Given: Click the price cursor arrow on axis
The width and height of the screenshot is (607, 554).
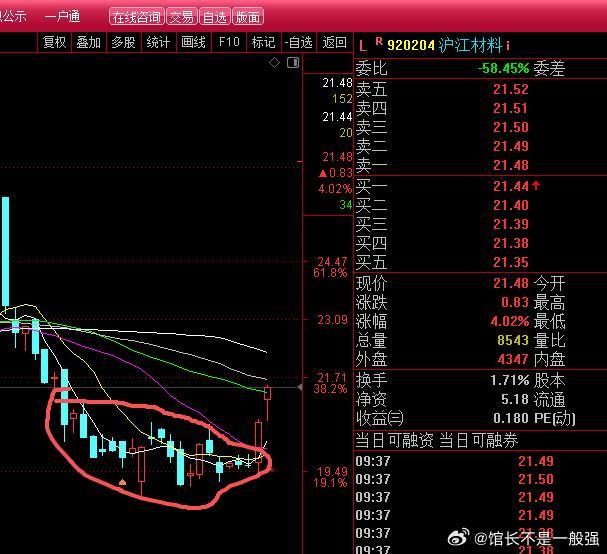Looking at the screenshot, I should 300,387.
